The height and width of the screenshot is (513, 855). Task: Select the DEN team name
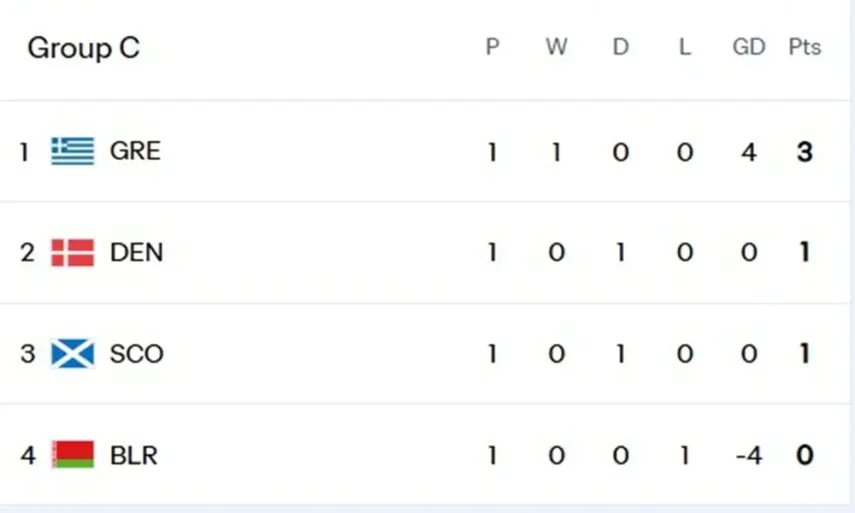pos(136,252)
